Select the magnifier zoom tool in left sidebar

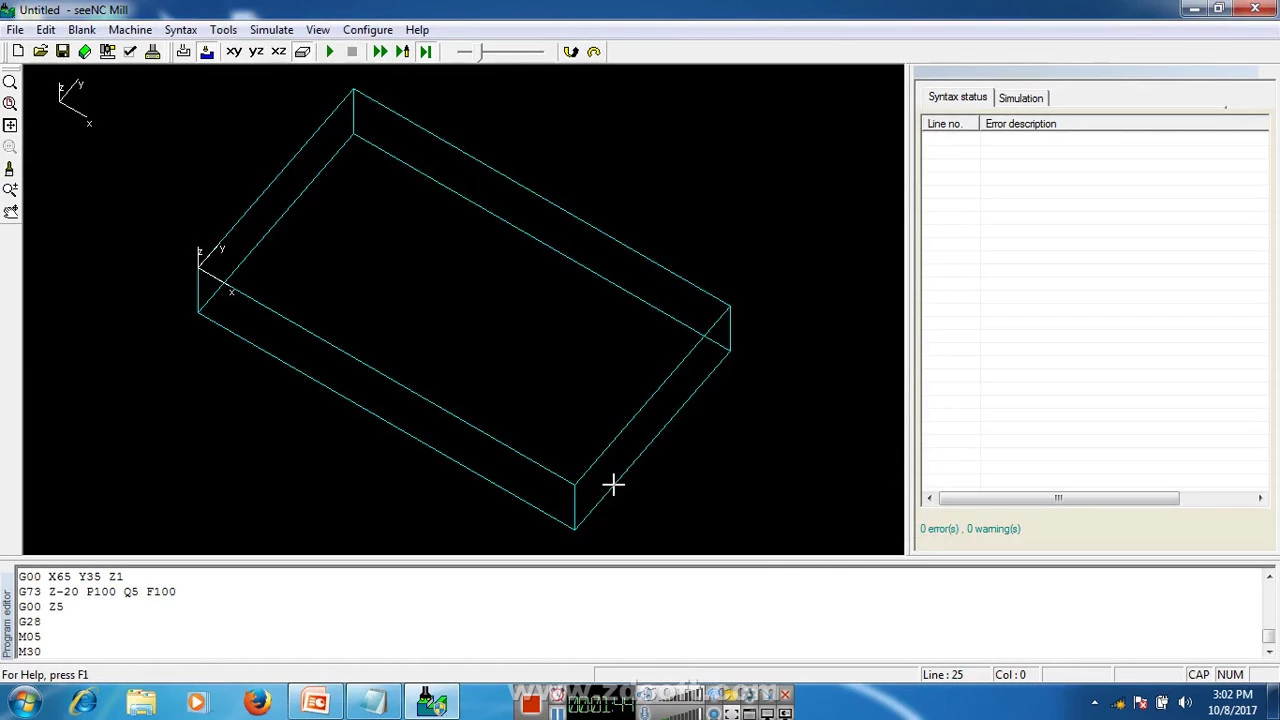click(10, 83)
